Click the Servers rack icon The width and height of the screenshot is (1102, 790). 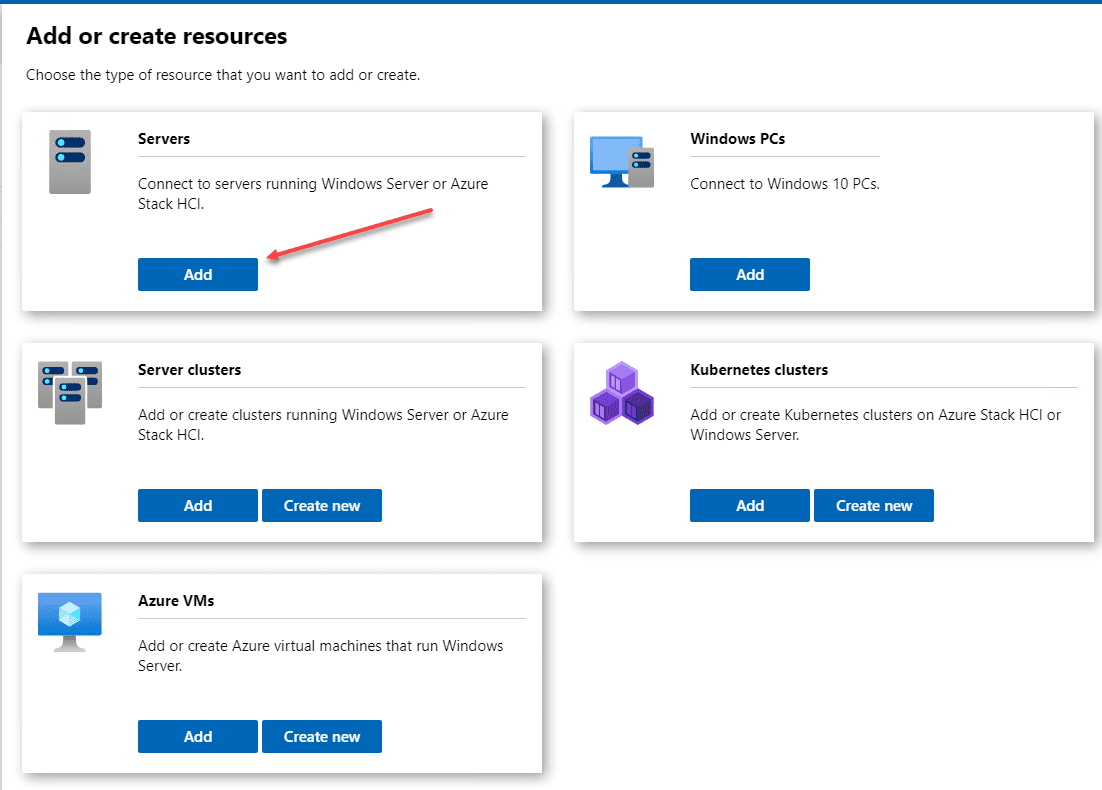(69, 161)
